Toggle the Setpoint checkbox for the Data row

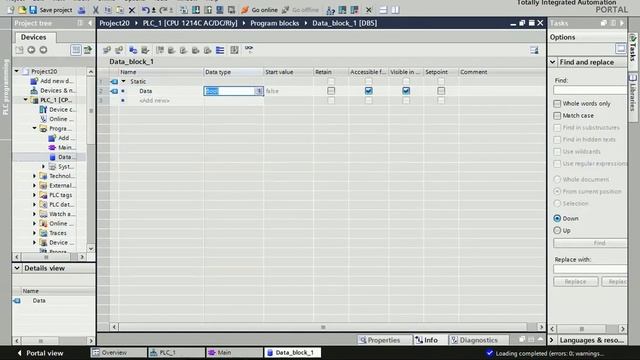[441, 91]
